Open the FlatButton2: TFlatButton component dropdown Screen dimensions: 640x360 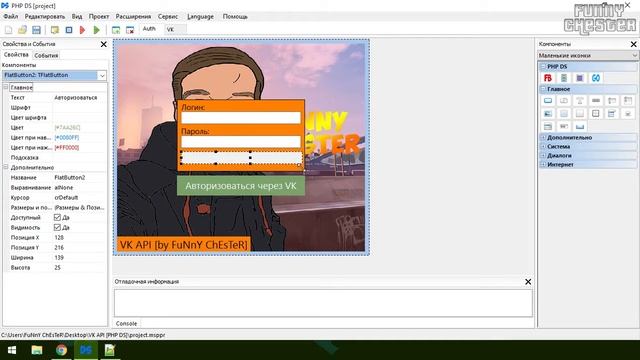(x=102, y=76)
